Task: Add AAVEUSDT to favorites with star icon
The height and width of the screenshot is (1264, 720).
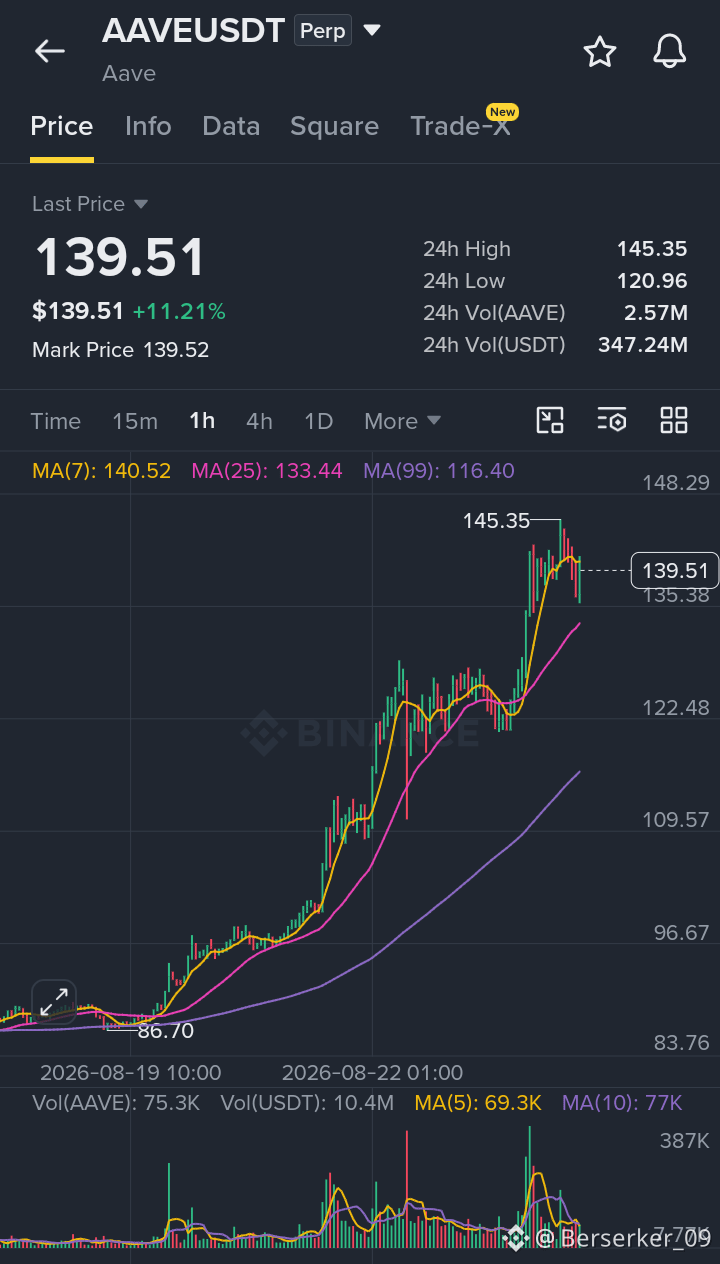Action: [x=600, y=51]
